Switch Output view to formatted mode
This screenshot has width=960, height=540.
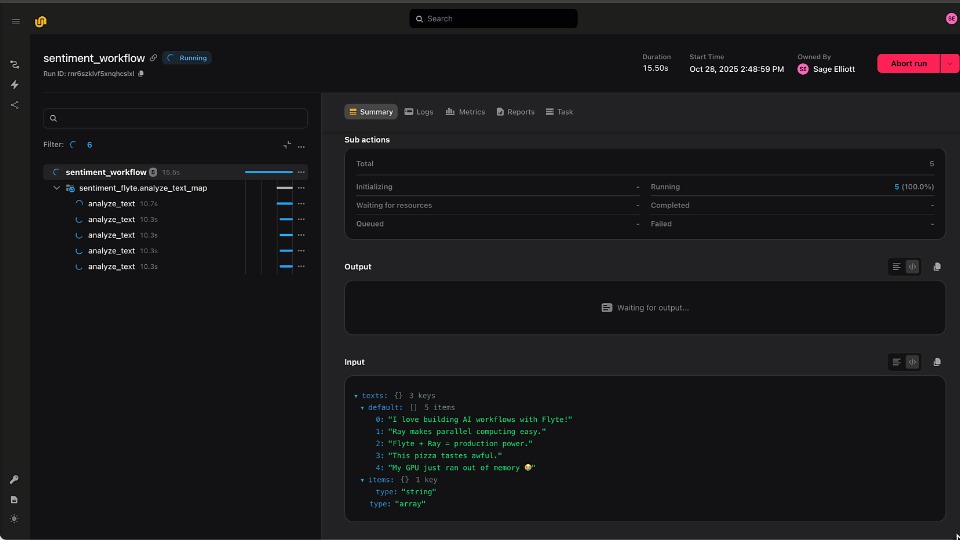896,267
